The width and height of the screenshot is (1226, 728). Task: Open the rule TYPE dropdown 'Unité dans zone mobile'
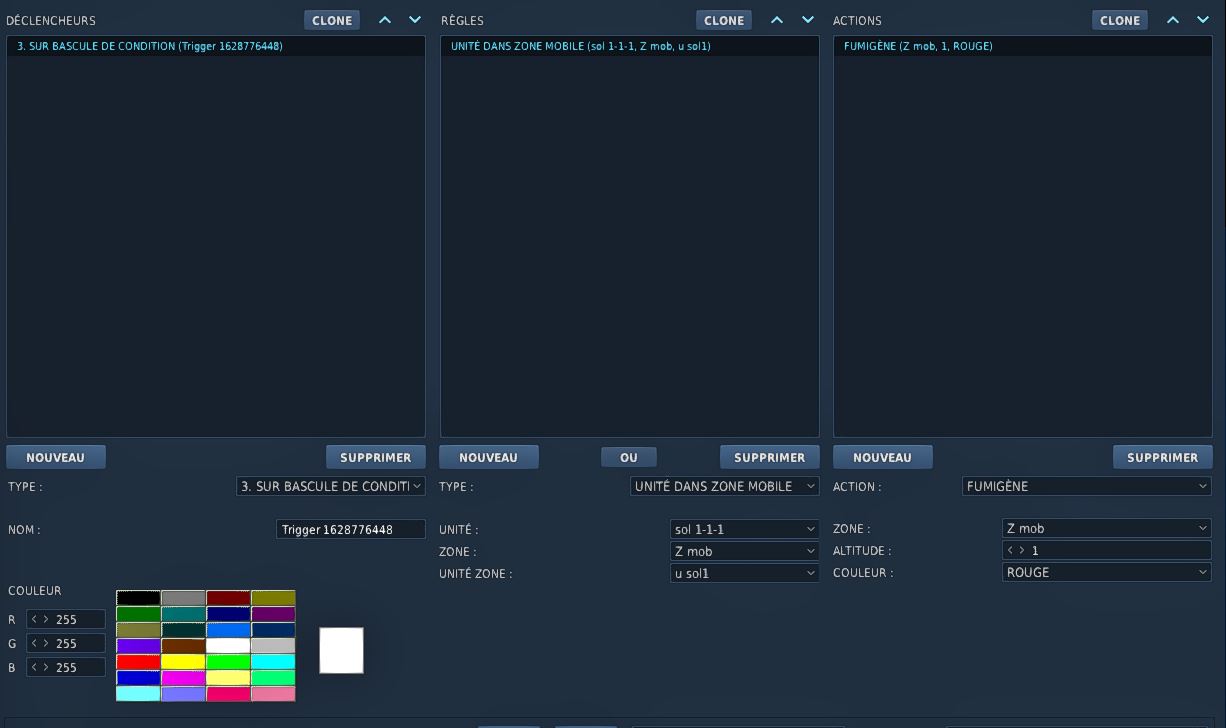click(725, 486)
